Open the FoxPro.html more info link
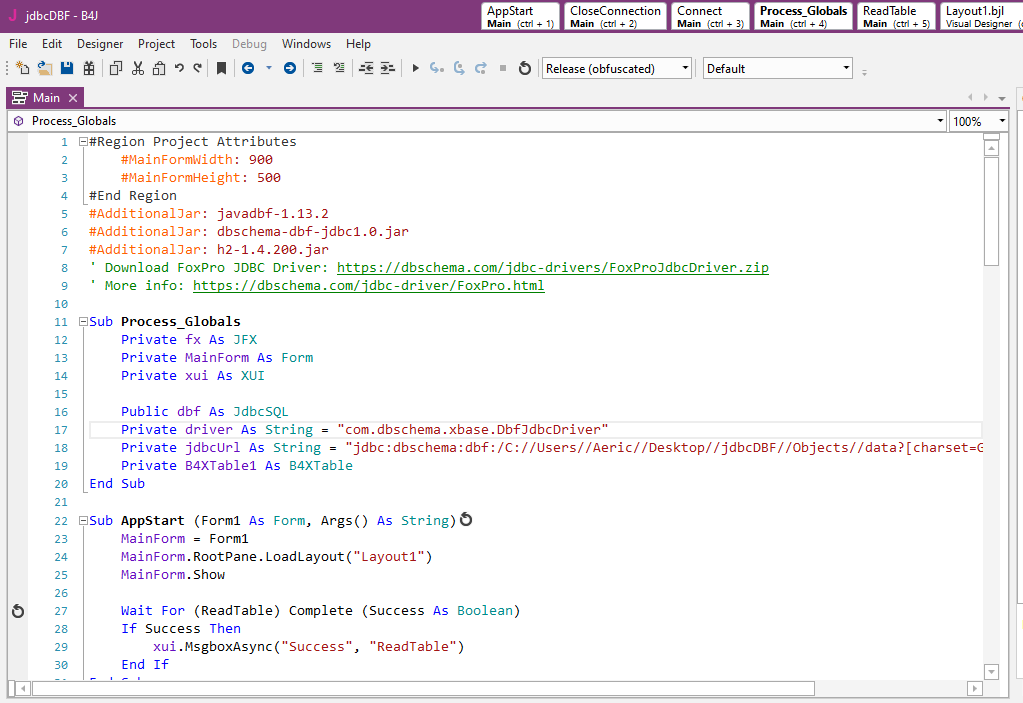The image size is (1023, 703). [368, 286]
